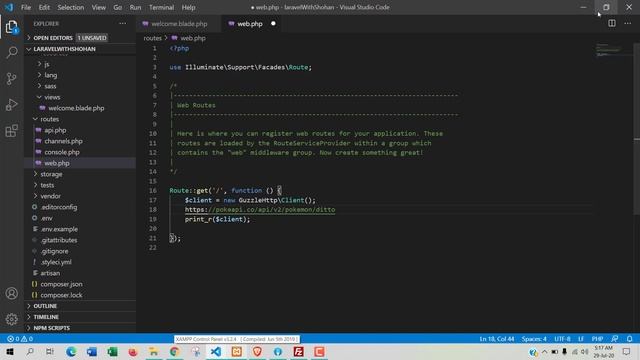Open Task View on the taskbar

[49, 351]
